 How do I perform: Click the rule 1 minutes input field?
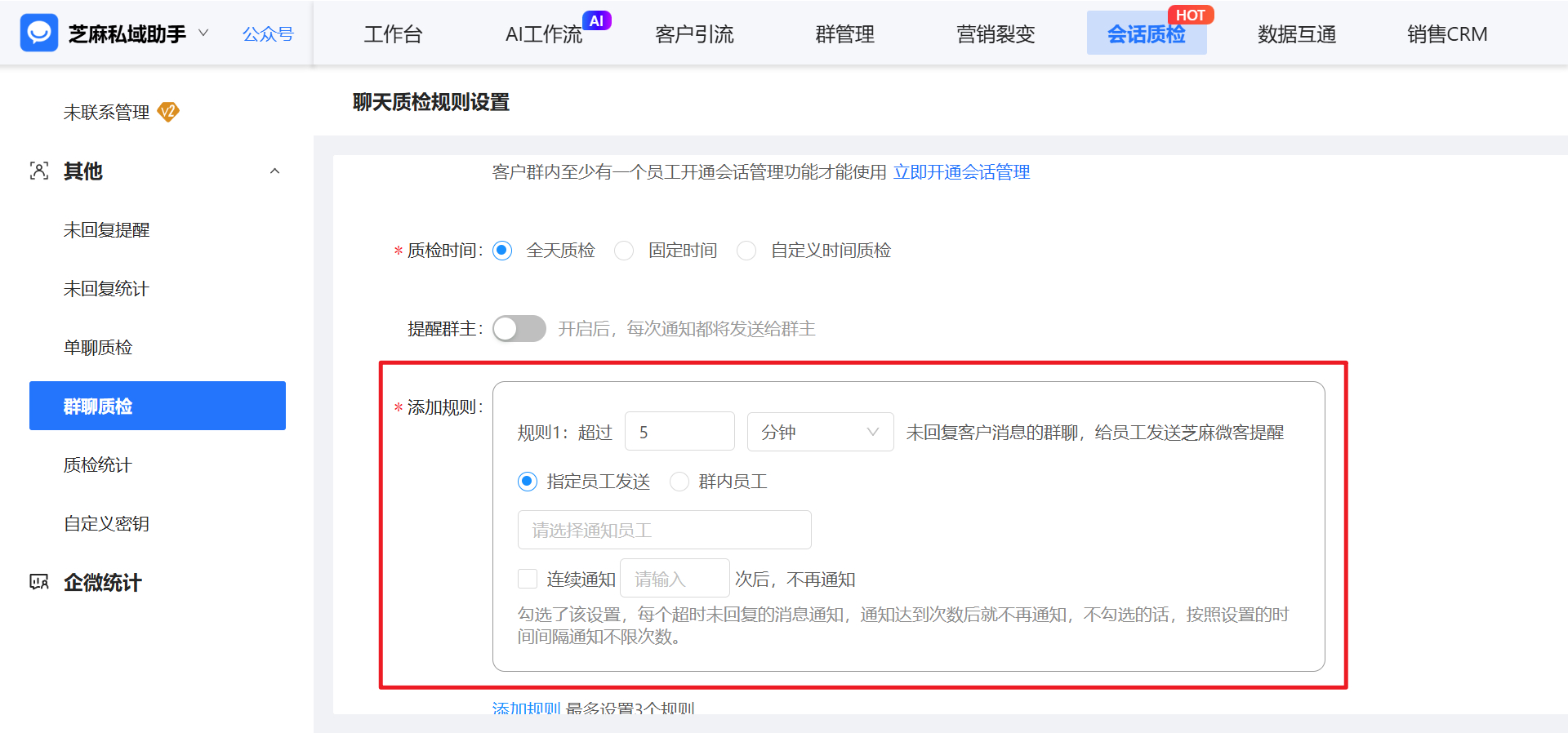click(679, 432)
